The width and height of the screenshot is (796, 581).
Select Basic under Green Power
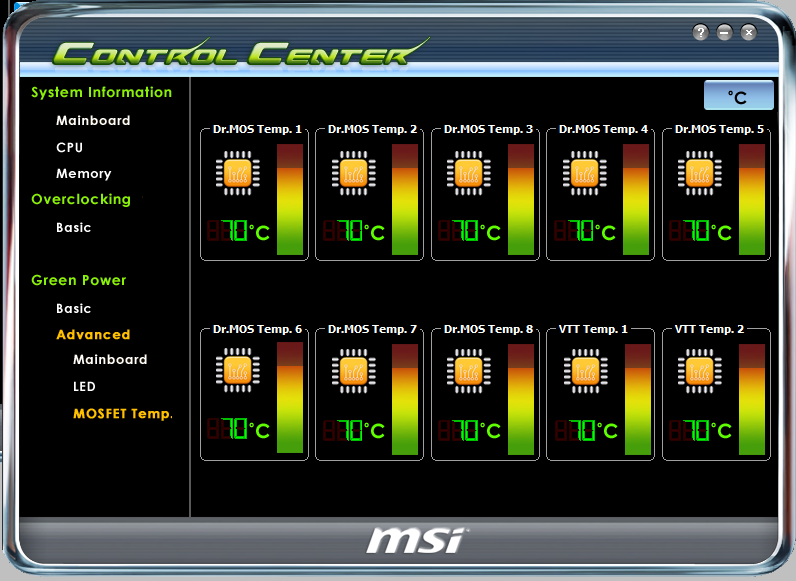74,309
